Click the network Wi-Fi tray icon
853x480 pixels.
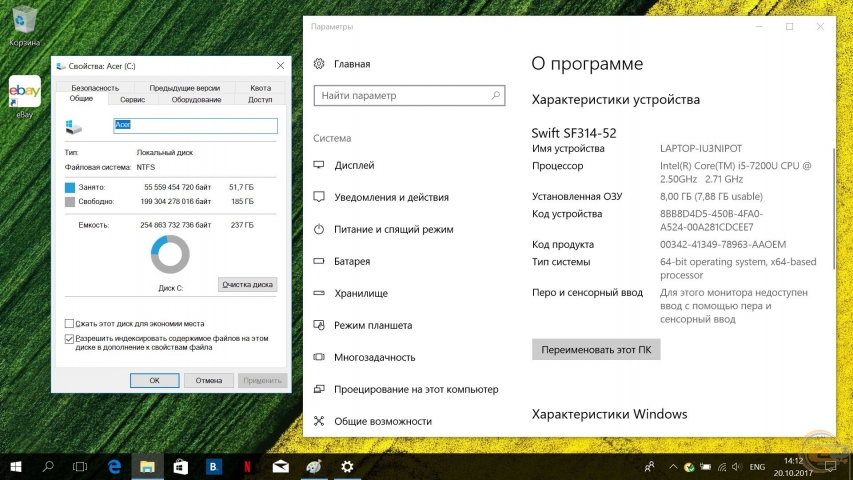click(721, 467)
